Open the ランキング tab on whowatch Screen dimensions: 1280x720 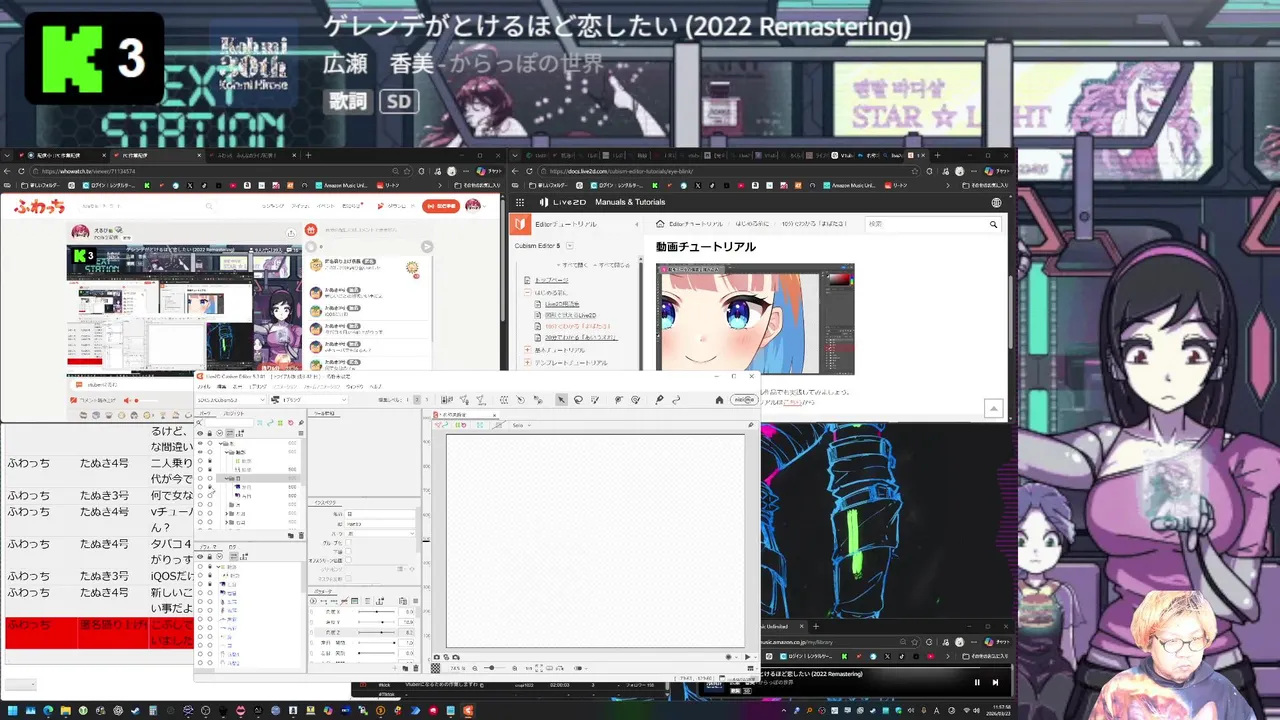(x=273, y=206)
